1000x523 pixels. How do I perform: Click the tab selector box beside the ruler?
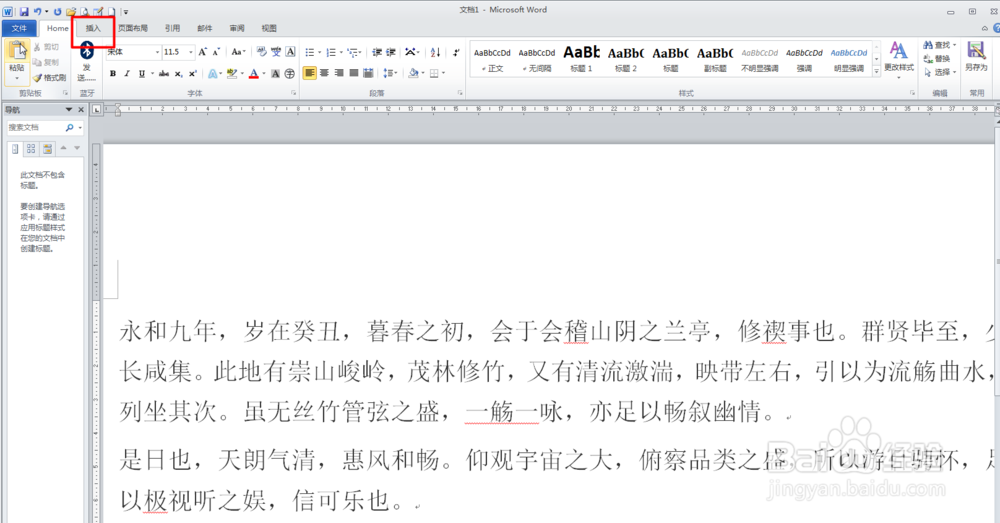point(96,110)
